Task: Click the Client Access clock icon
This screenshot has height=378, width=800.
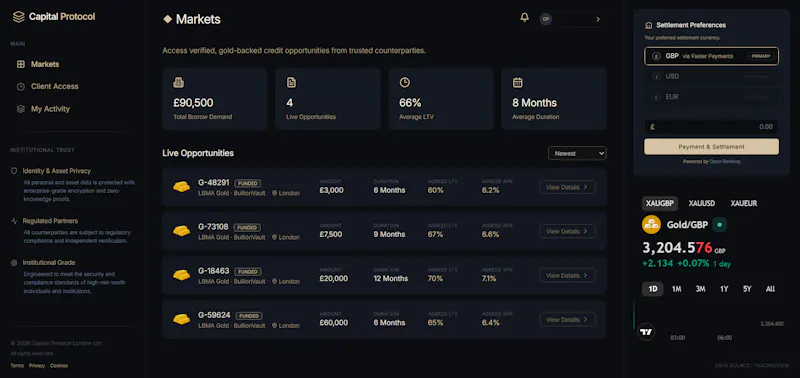Action: click(x=20, y=87)
